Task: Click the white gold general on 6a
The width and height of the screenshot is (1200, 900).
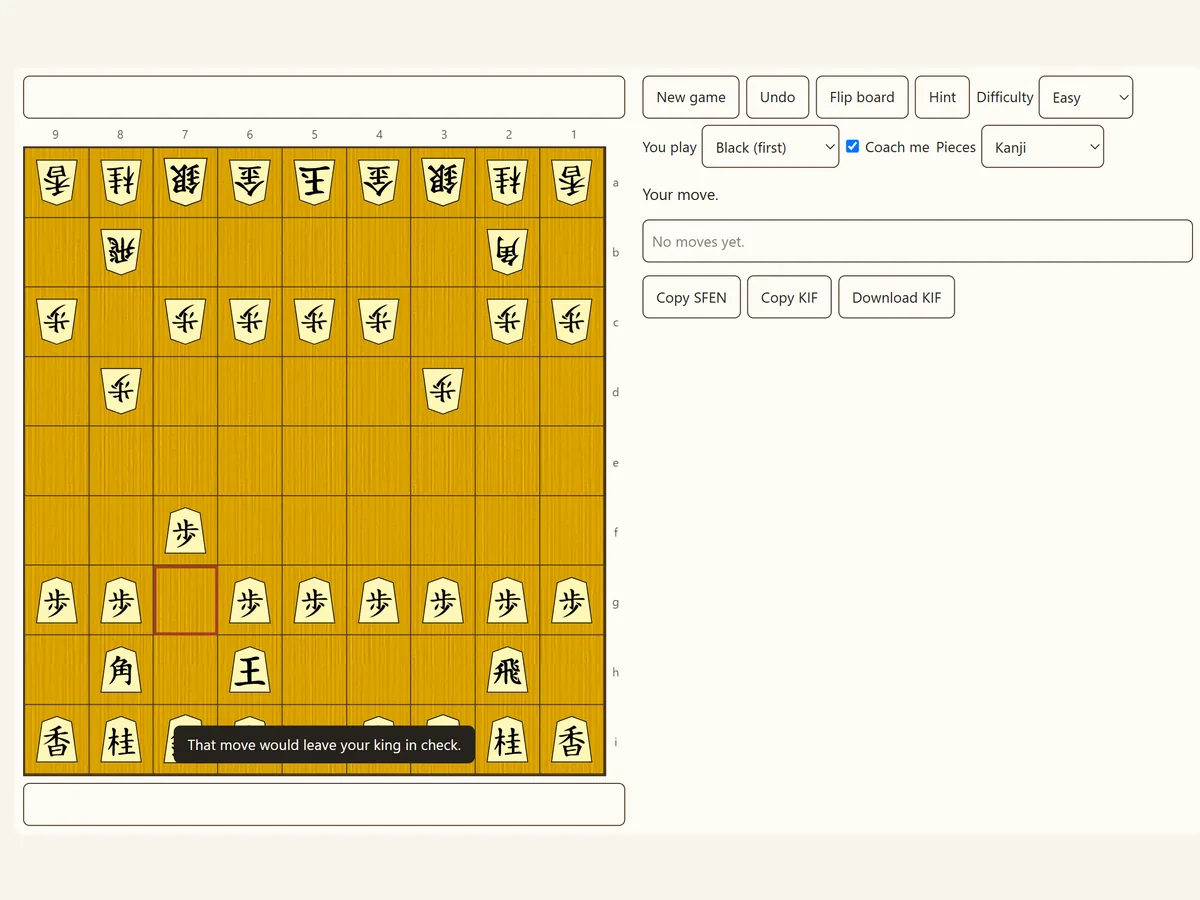Action: (x=250, y=181)
